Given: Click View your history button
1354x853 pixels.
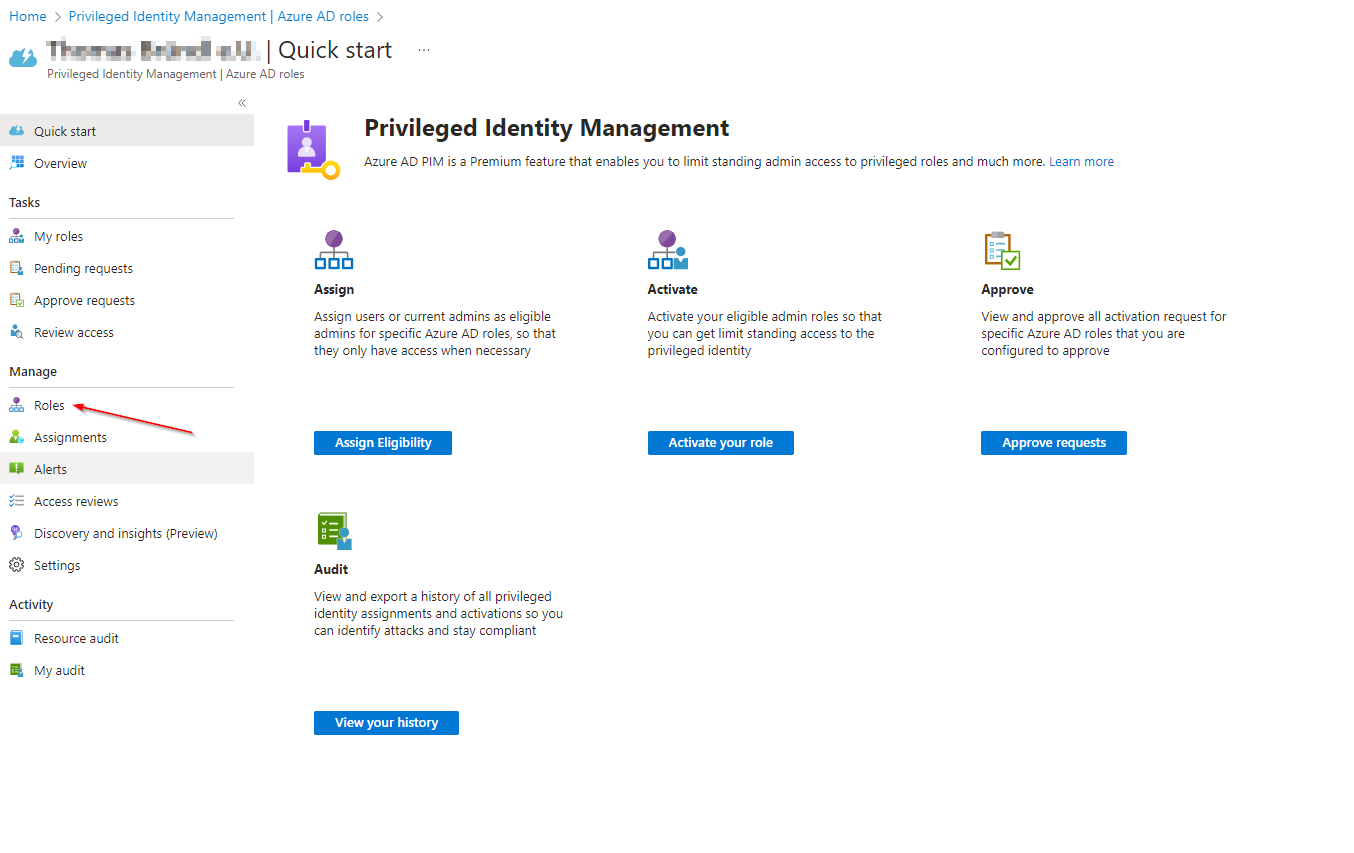Looking at the screenshot, I should (x=386, y=723).
